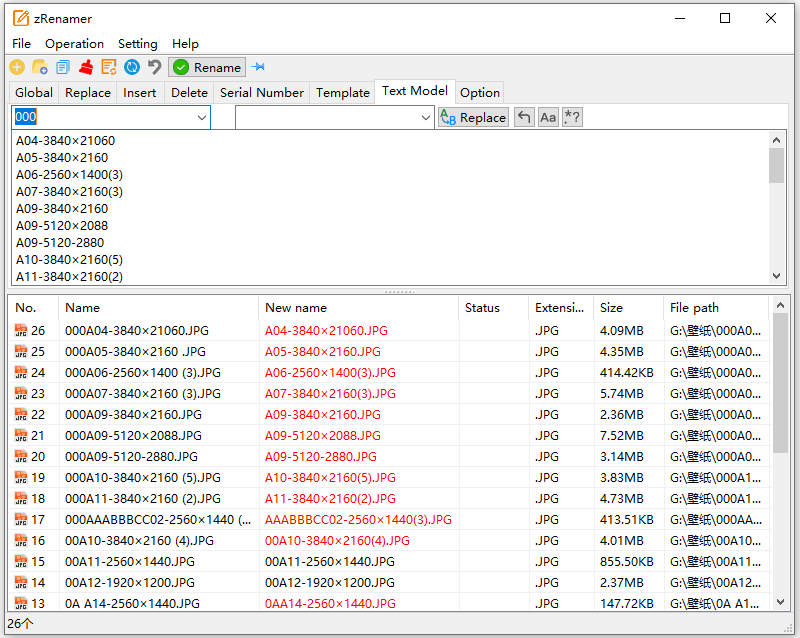The height and width of the screenshot is (638, 800).
Task: Toggle the *? wildcard option
Action: click(x=572, y=117)
